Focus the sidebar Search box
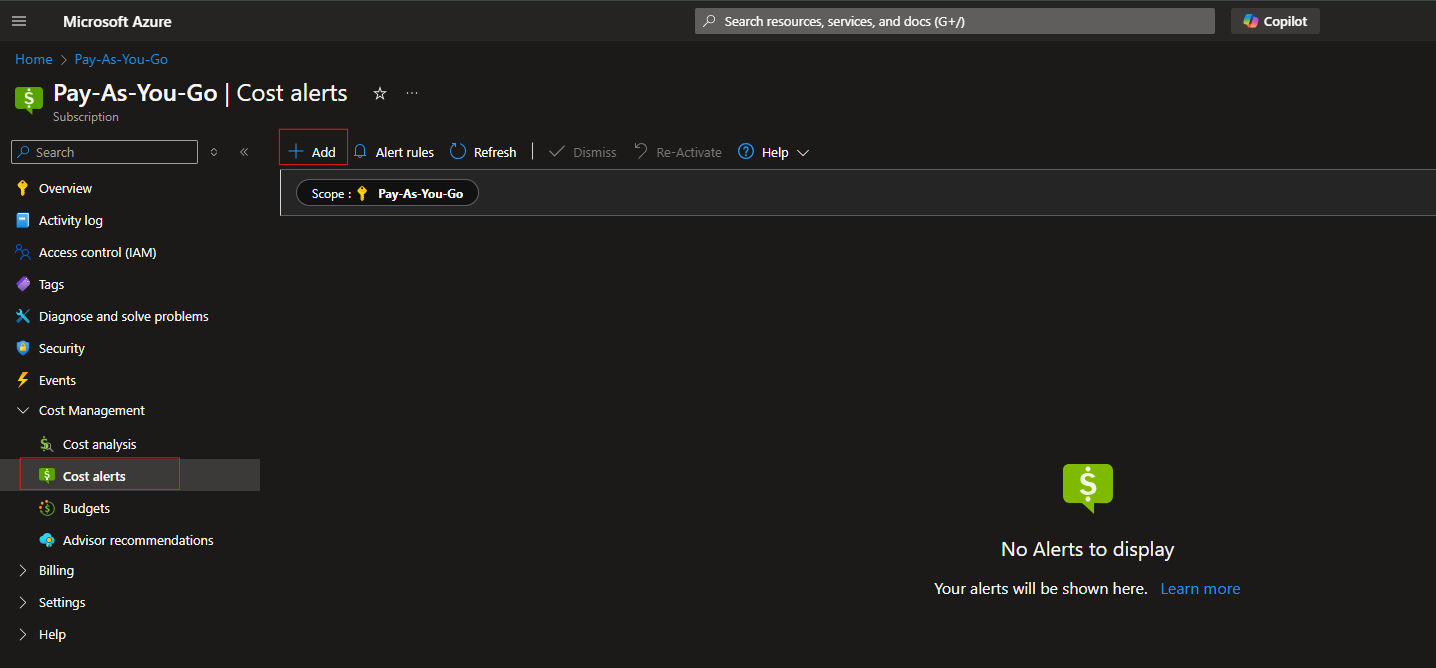 (x=104, y=152)
